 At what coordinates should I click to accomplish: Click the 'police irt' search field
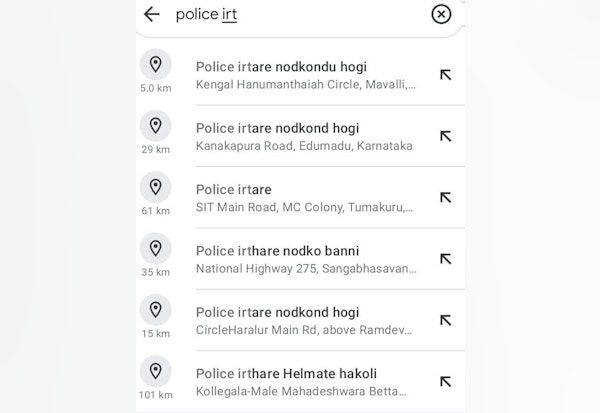pos(290,14)
